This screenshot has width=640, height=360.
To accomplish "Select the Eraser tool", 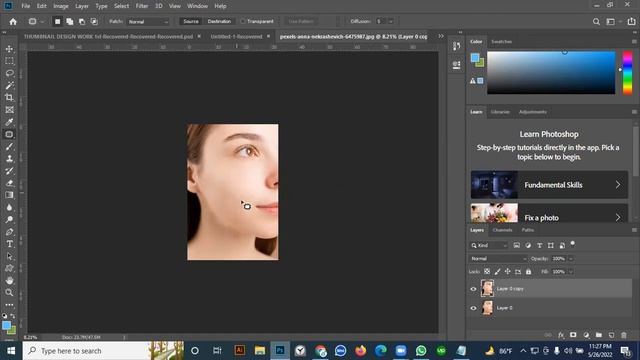I will [x=9, y=183].
